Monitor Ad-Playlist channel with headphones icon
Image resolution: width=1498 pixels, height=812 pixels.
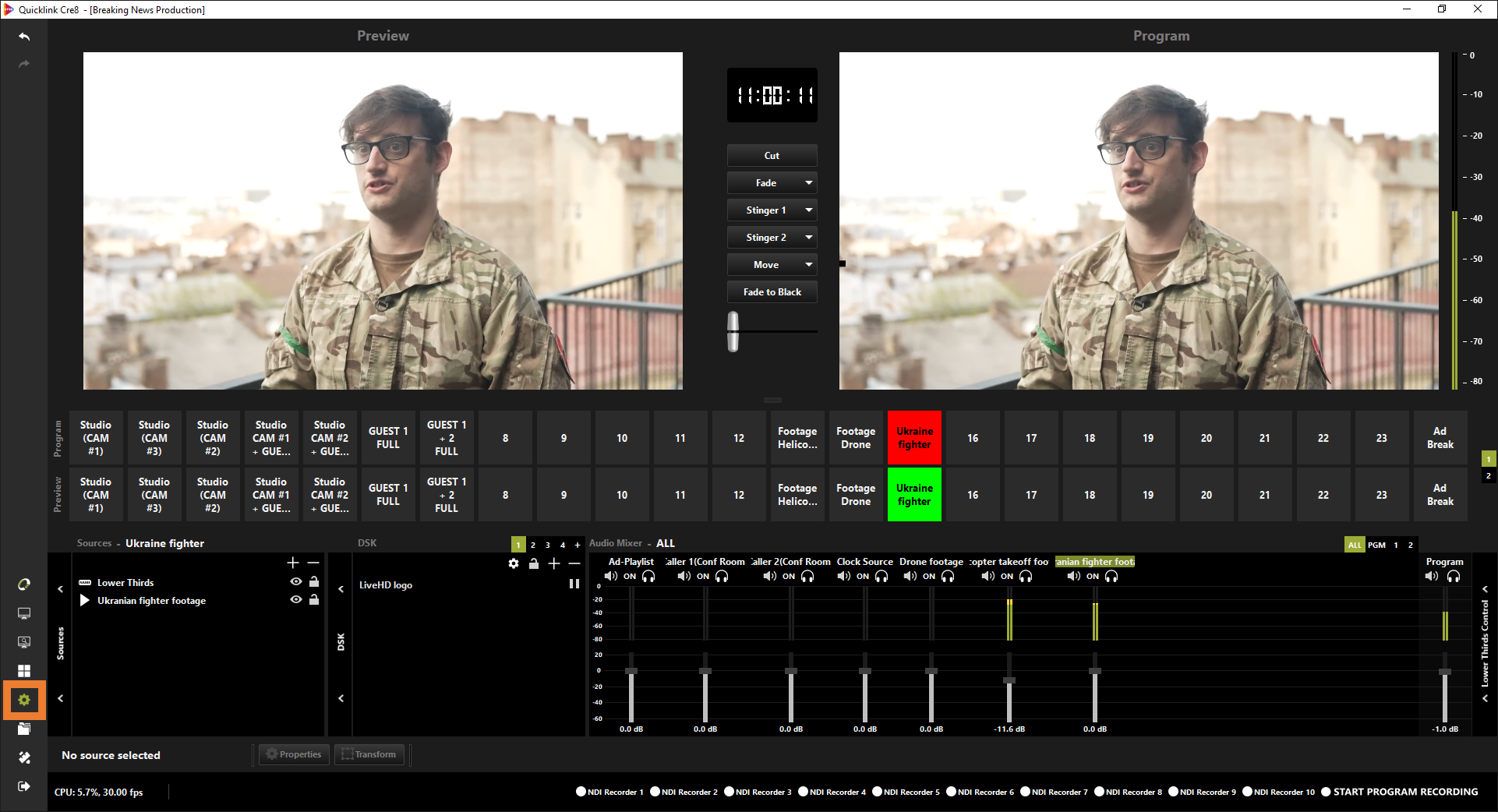[x=648, y=576]
